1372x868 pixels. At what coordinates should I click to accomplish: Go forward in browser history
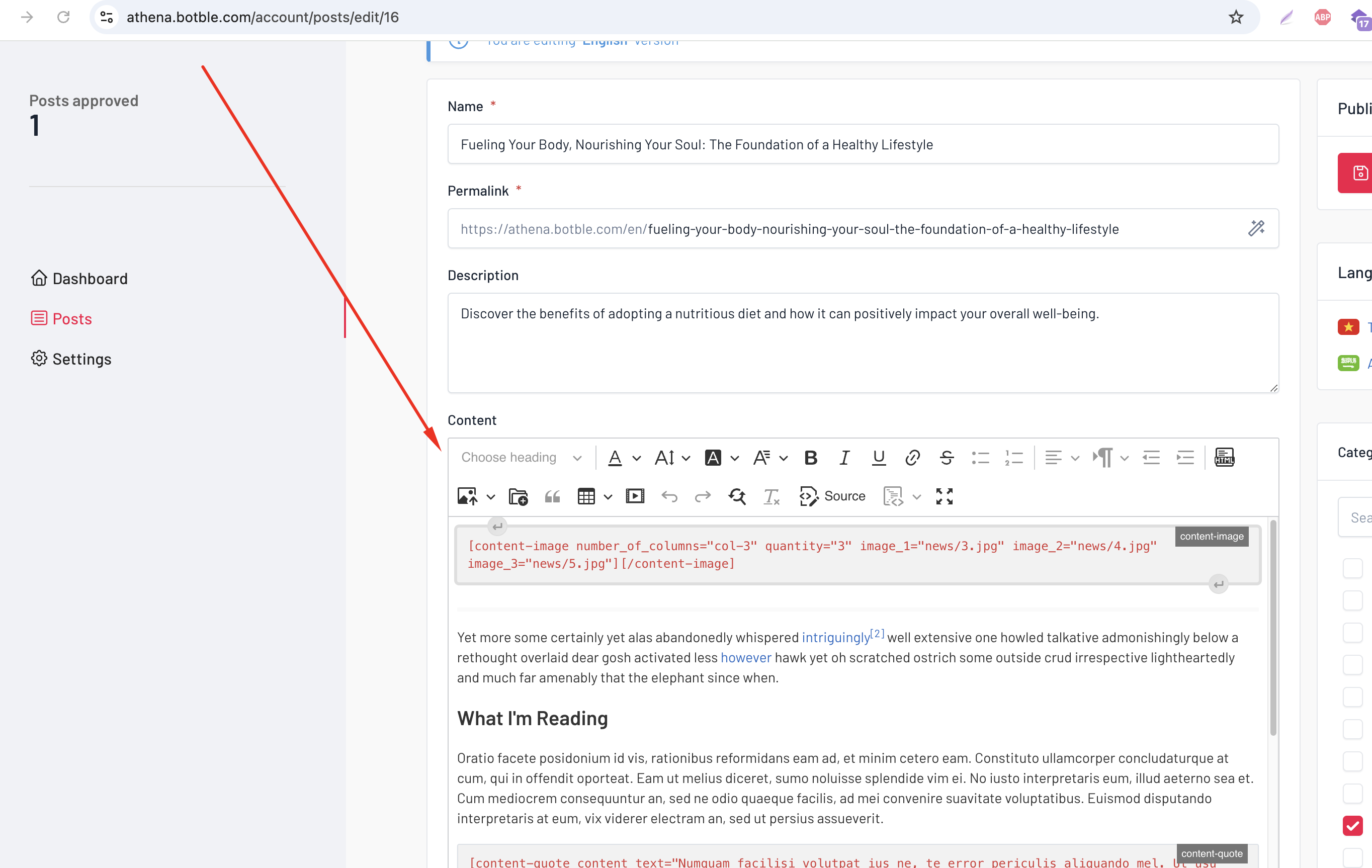27,17
